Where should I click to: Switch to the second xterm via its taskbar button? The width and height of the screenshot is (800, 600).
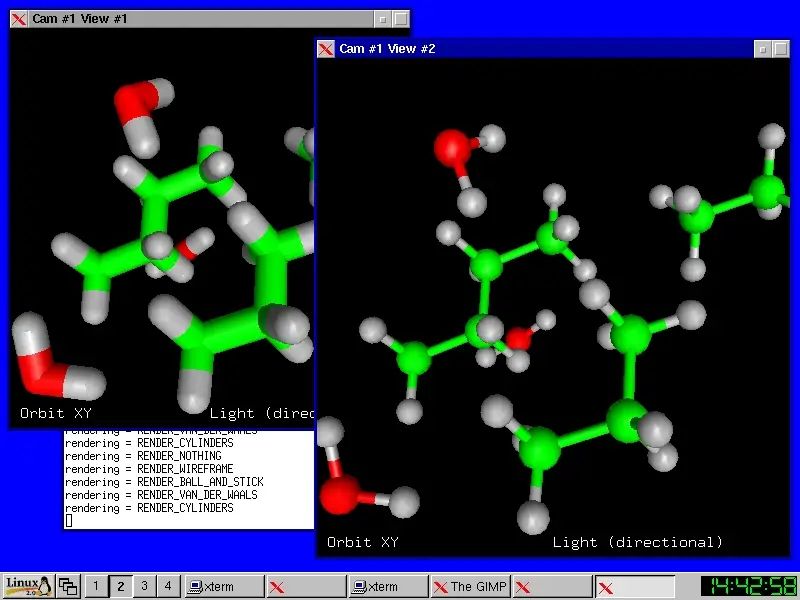(390, 586)
